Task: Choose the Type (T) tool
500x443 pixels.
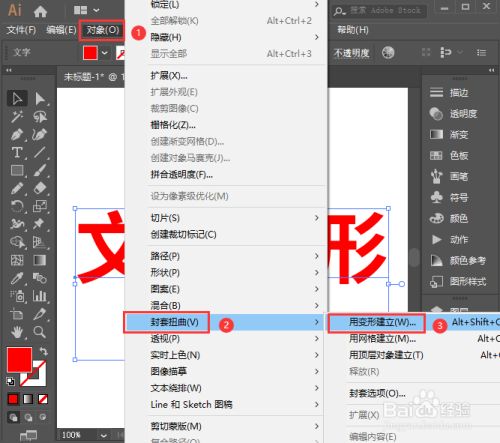Action: [x=17, y=152]
